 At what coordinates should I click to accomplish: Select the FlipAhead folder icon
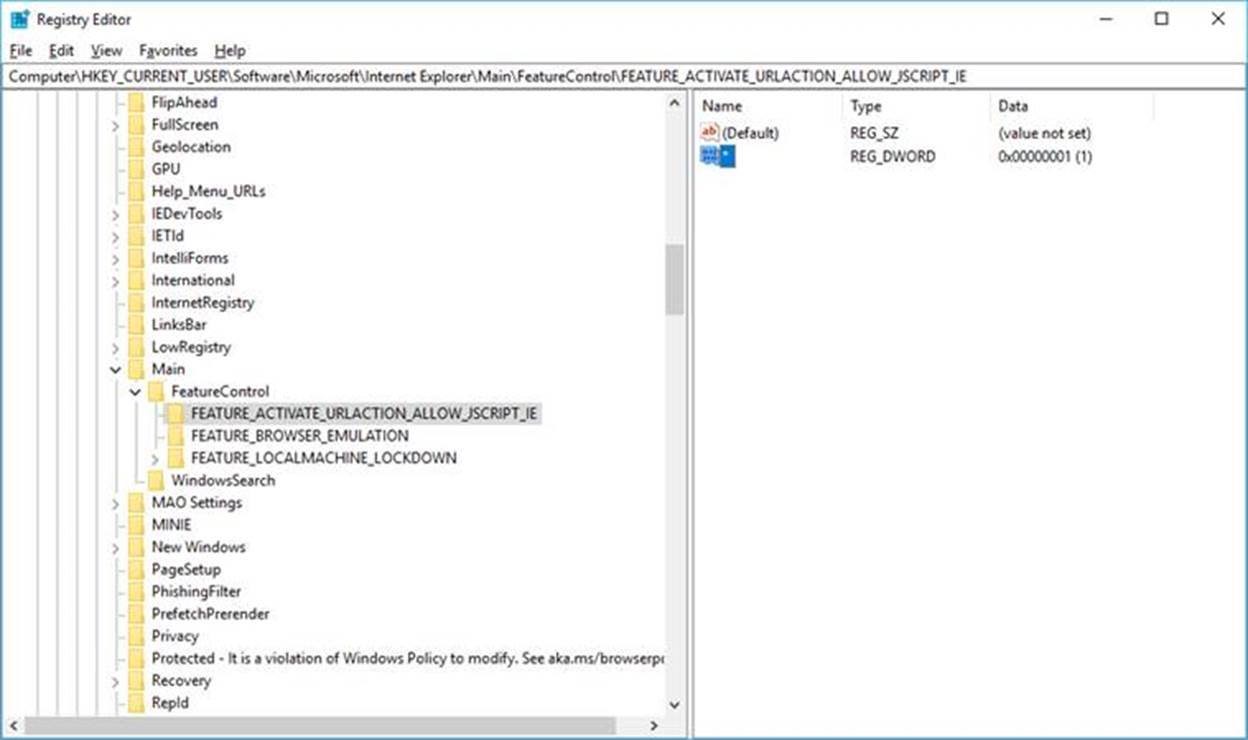coord(136,102)
